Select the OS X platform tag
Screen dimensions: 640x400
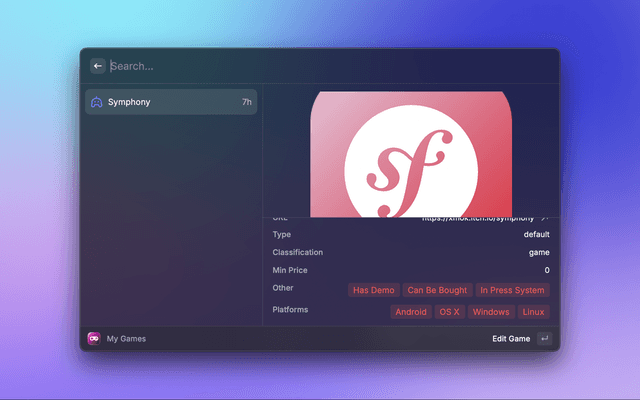449,312
